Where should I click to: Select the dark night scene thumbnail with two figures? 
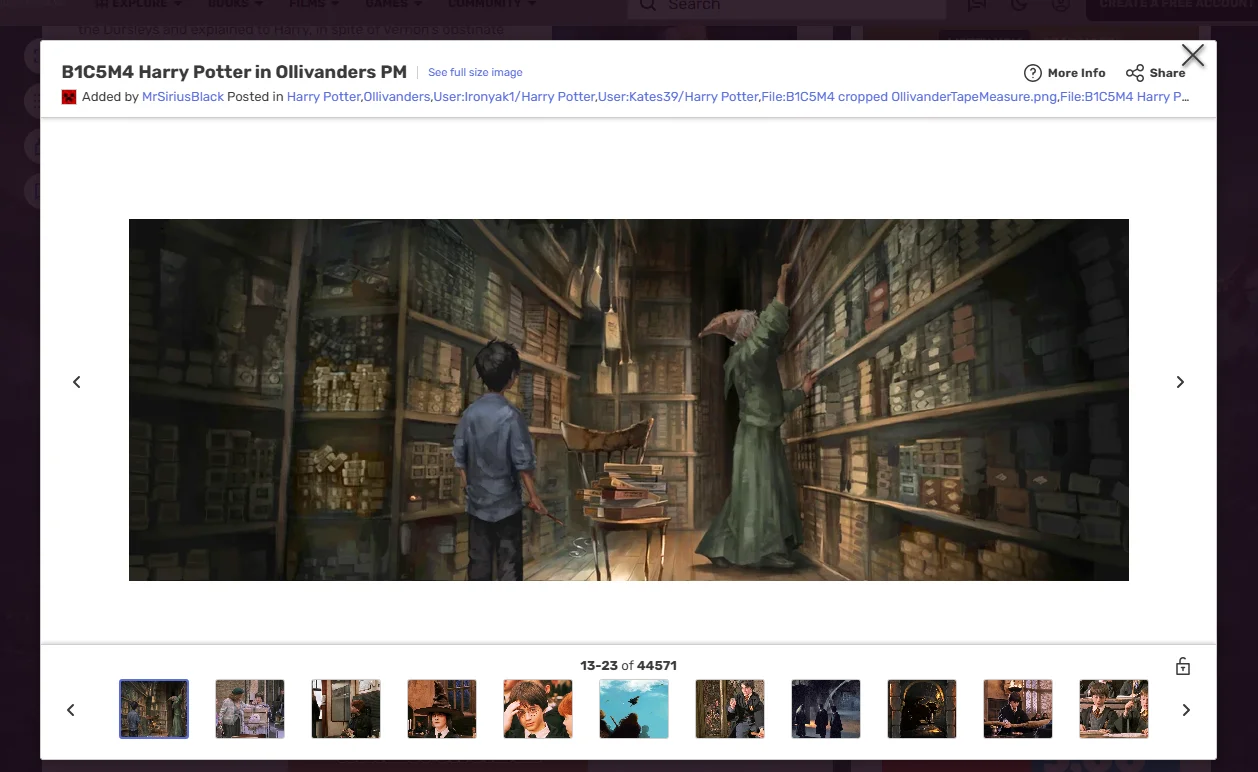826,709
